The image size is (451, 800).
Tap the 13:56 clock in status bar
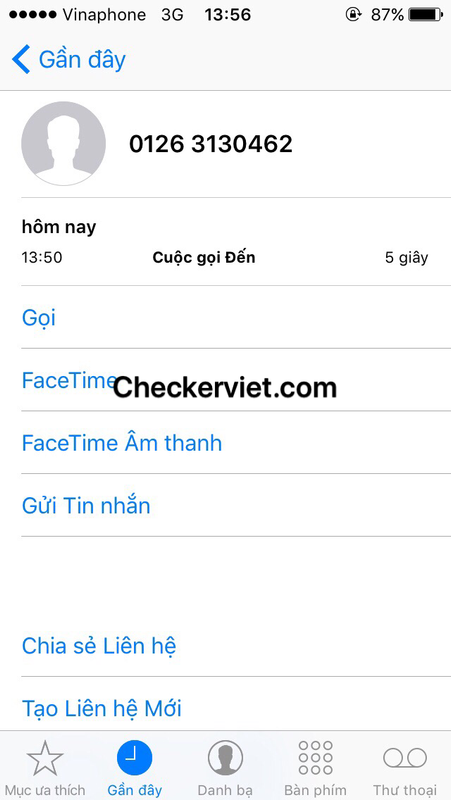click(228, 15)
